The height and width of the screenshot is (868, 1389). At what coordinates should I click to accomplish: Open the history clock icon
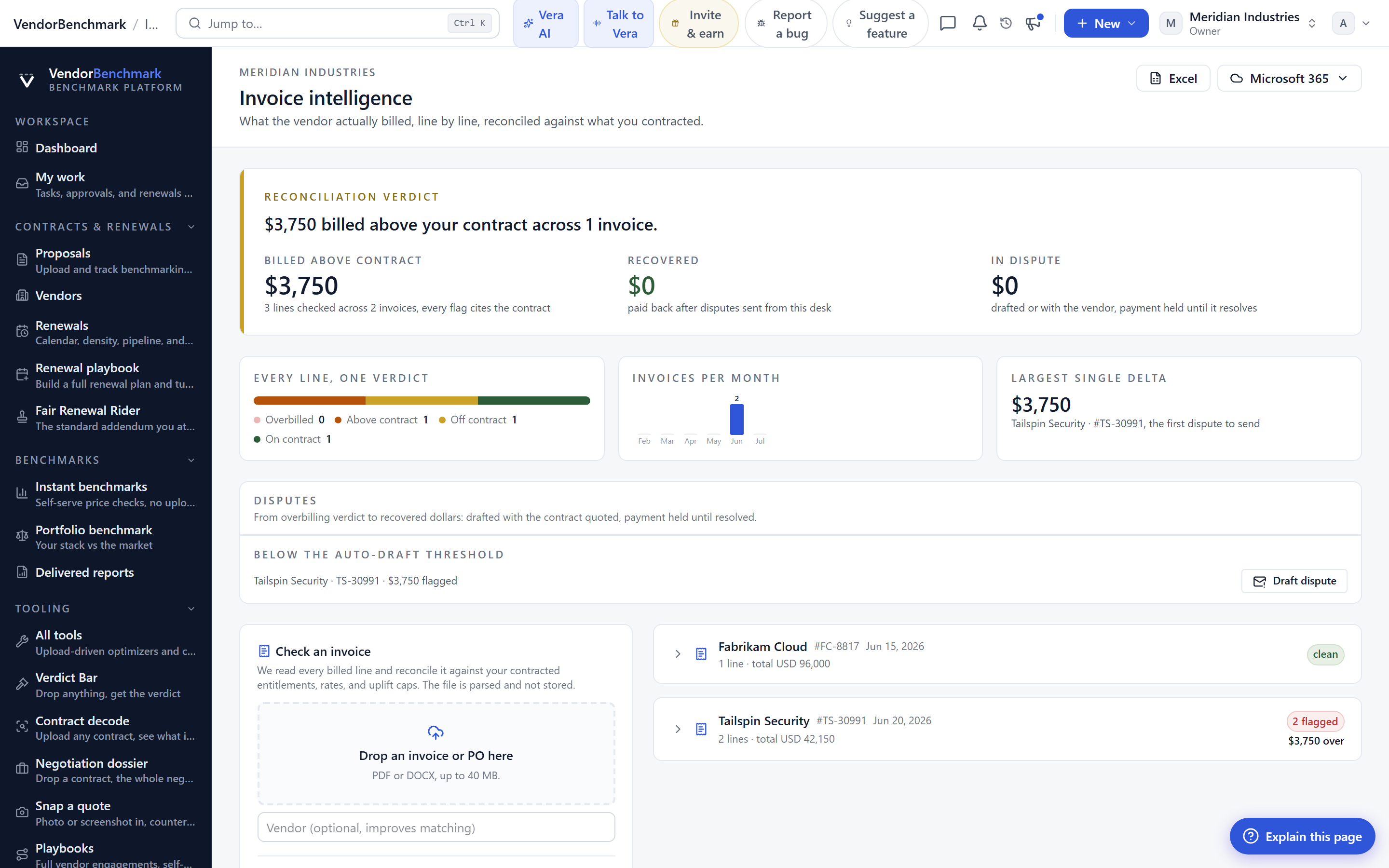[x=1006, y=24]
